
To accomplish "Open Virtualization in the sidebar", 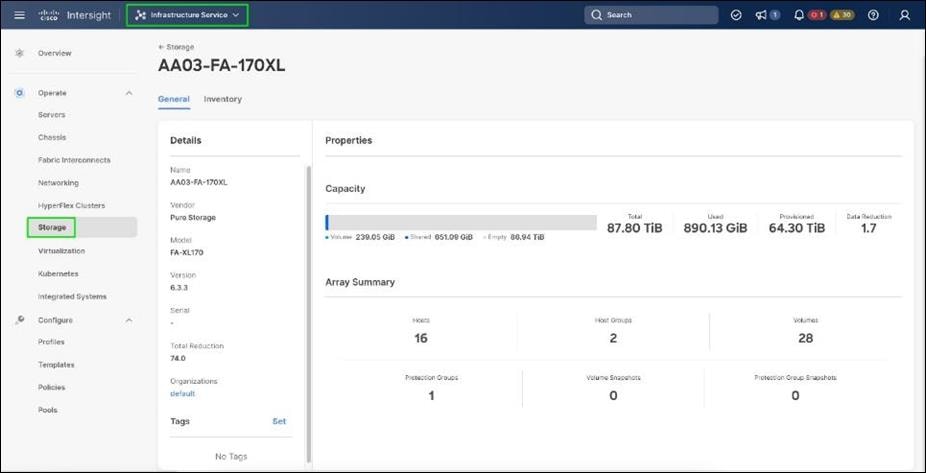I will pos(61,251).
